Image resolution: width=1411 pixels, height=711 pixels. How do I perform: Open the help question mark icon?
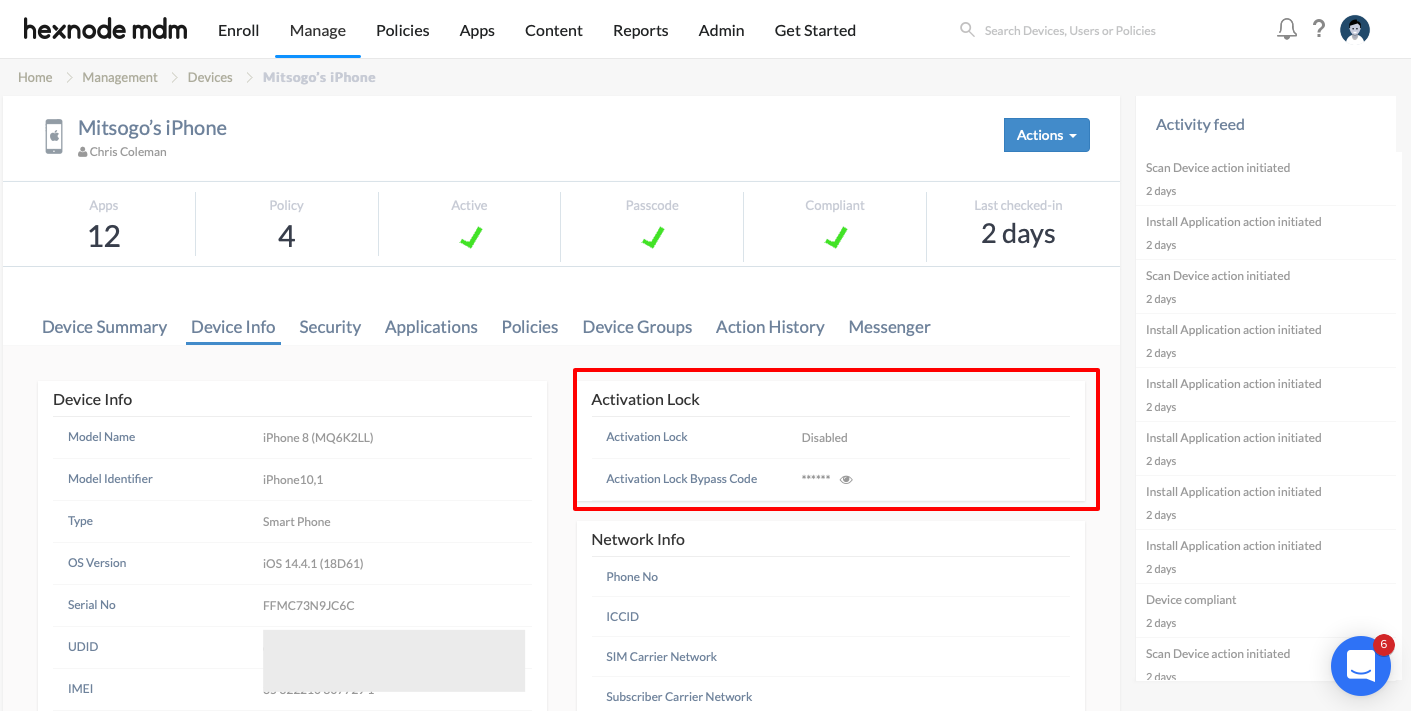tap(1319, 29)
